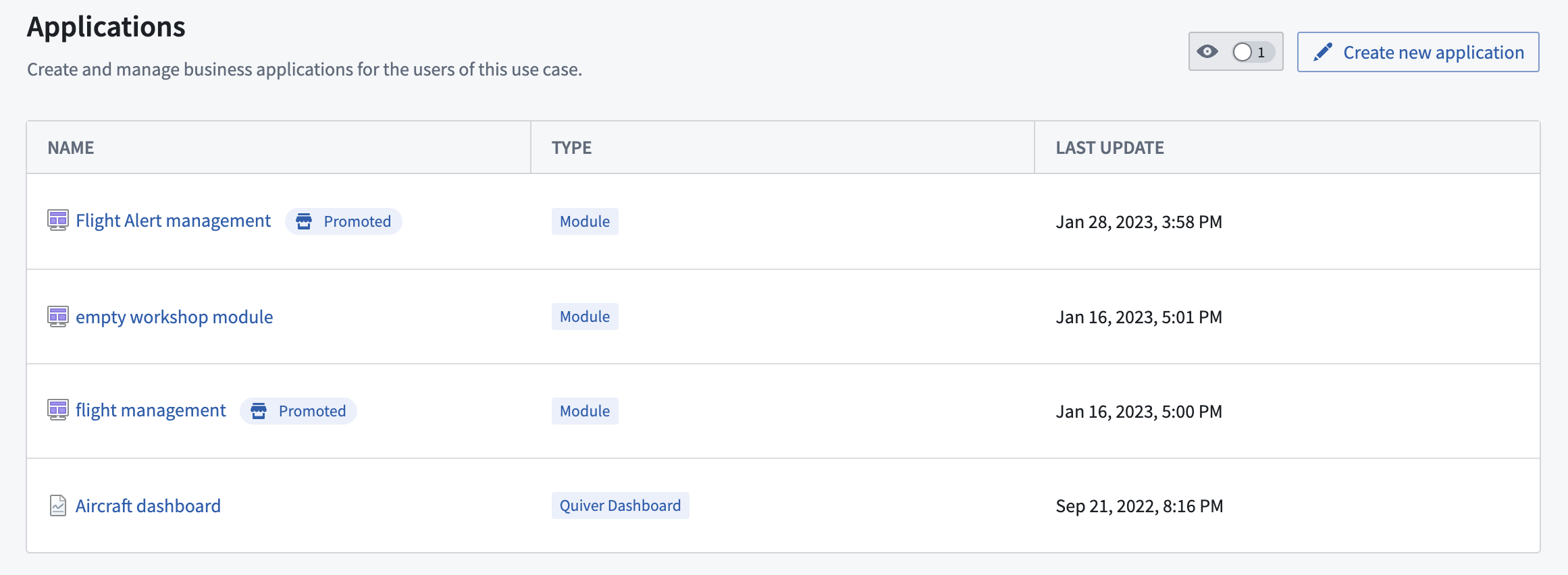Click the storefront icon in Flight Alert's Promoted badge

pyautogui.click(x=304, y=221)
